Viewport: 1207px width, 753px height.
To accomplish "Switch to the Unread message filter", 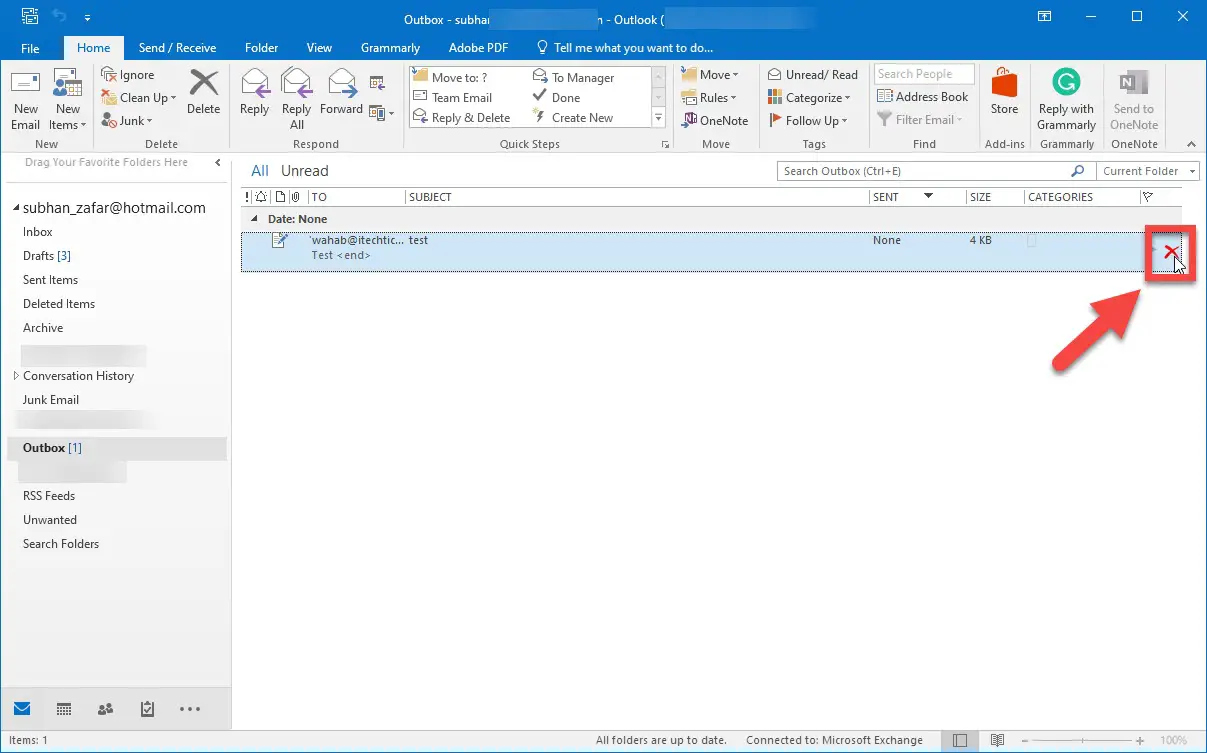I will (x=304, y=170).
